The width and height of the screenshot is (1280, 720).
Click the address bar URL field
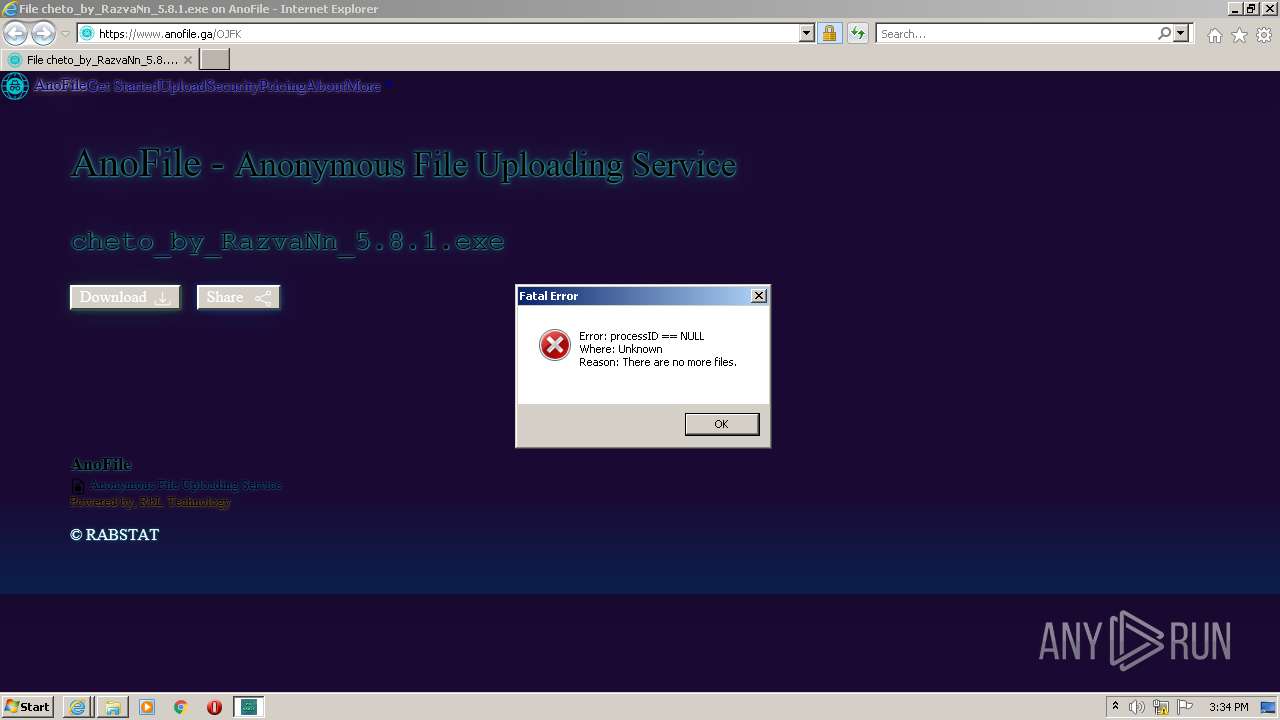(x=446, y=34)
